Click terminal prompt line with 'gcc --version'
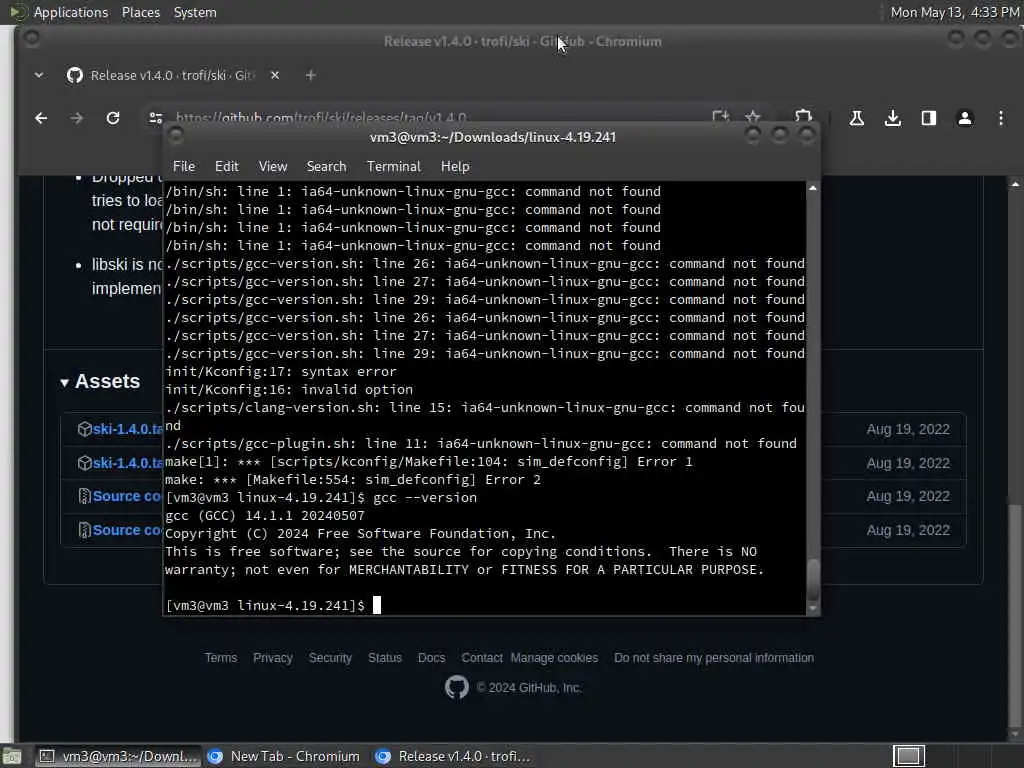 [x=321, y=498]
